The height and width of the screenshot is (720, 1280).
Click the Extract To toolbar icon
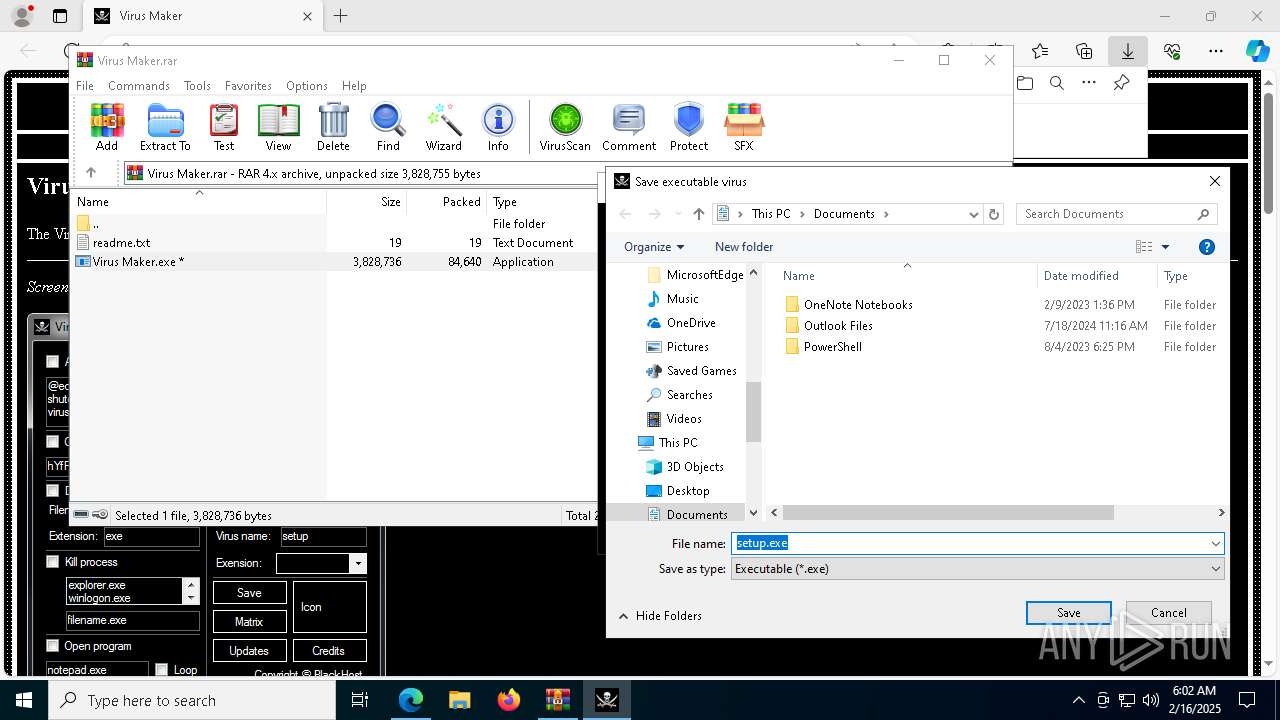click(165, 127)
